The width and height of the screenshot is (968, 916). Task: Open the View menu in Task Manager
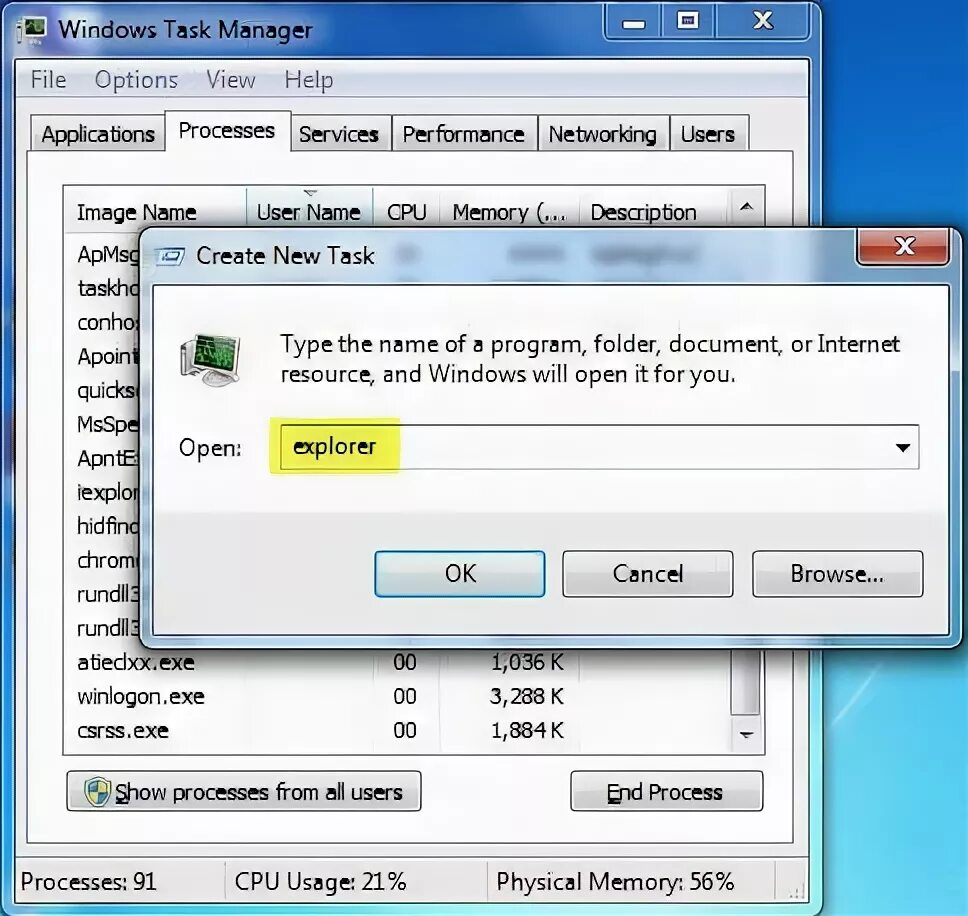click(x=231, y=80)
